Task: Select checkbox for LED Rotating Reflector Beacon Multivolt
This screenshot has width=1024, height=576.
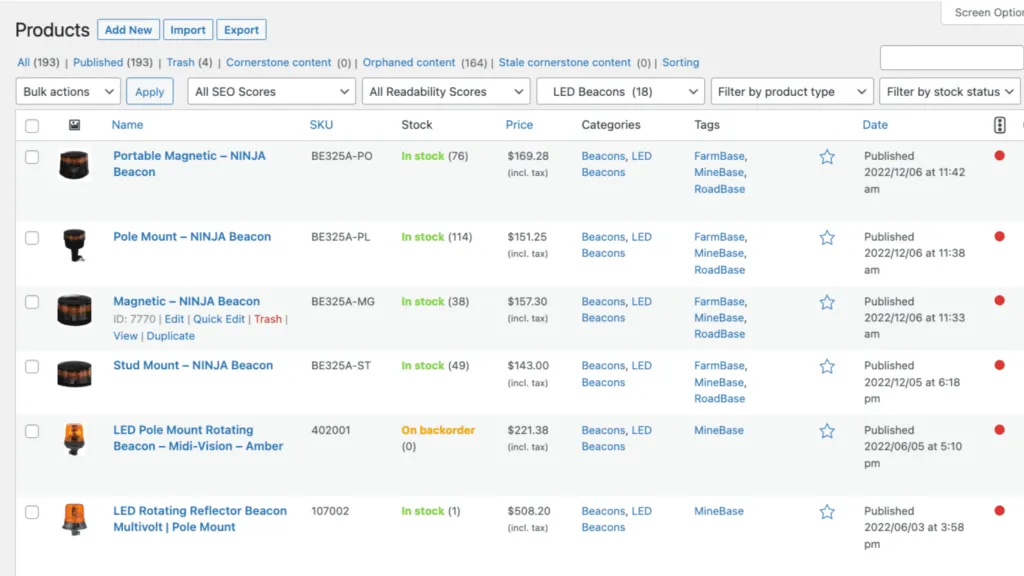Action: (32, 512)
